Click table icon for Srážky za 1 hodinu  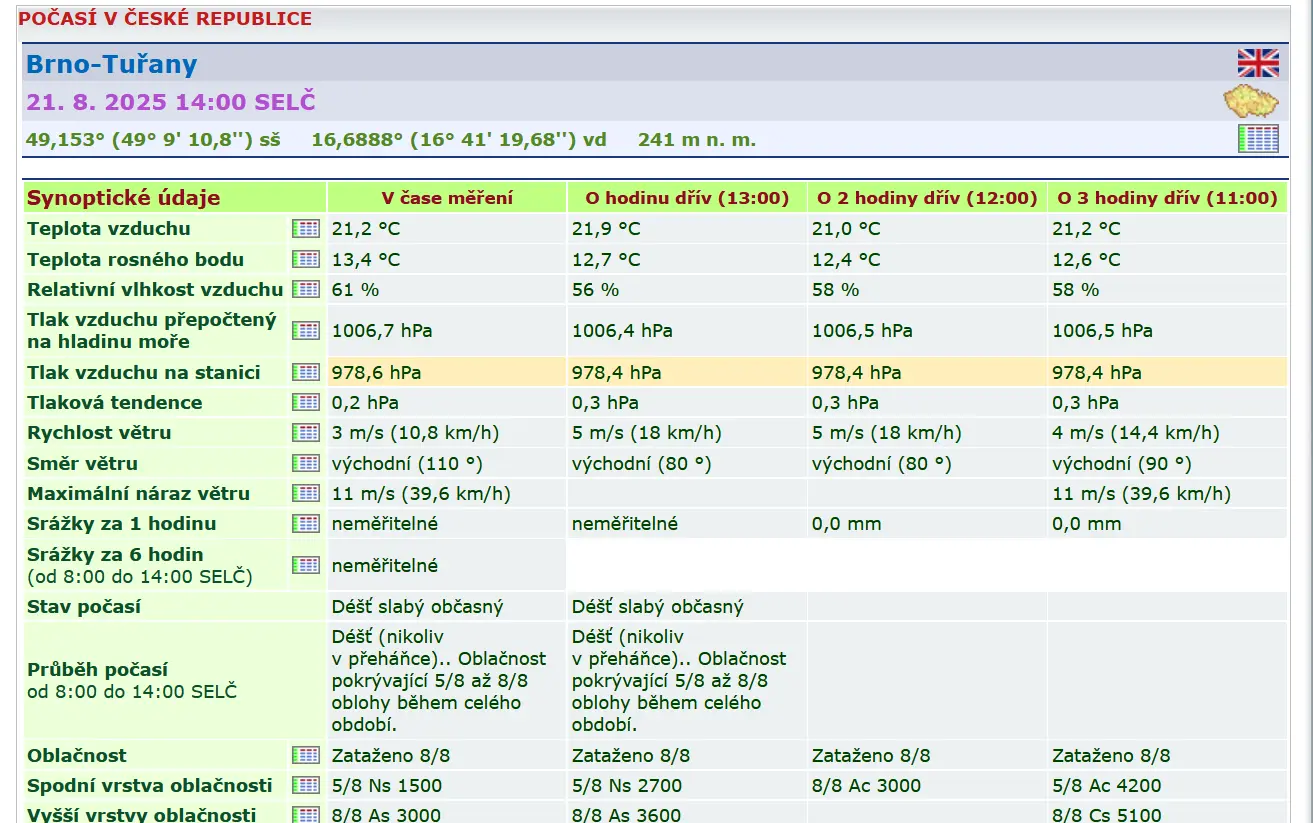306,523
